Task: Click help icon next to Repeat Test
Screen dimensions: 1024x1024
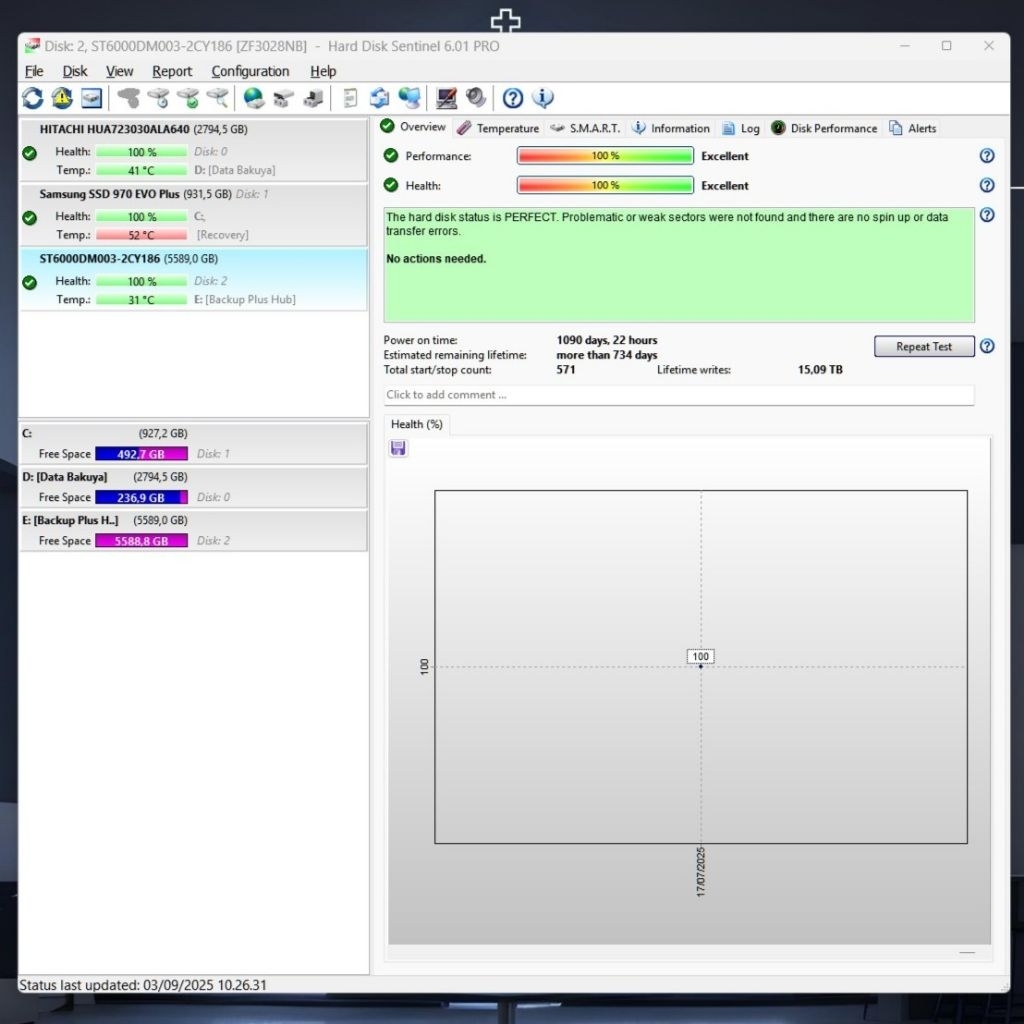Action: click(987, 346)
